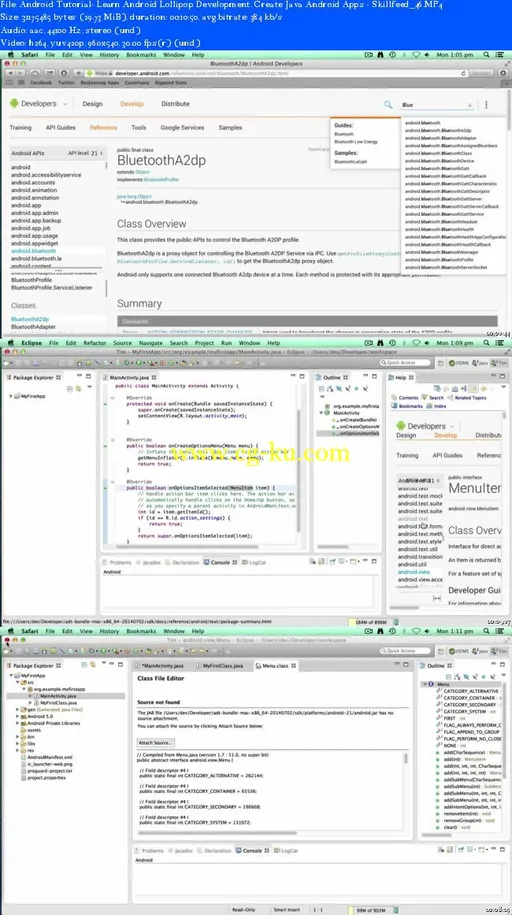Collapse the org.example.myfirstapp package node
Image resolution: width=512 pixels, height=915 pixels.
tap(24, 689)
